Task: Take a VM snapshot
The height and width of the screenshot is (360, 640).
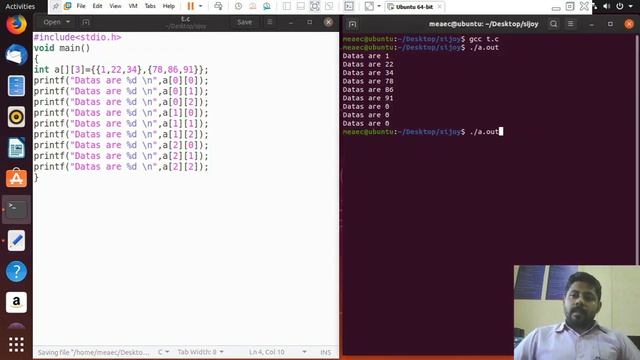Action: tap(238, 6)
